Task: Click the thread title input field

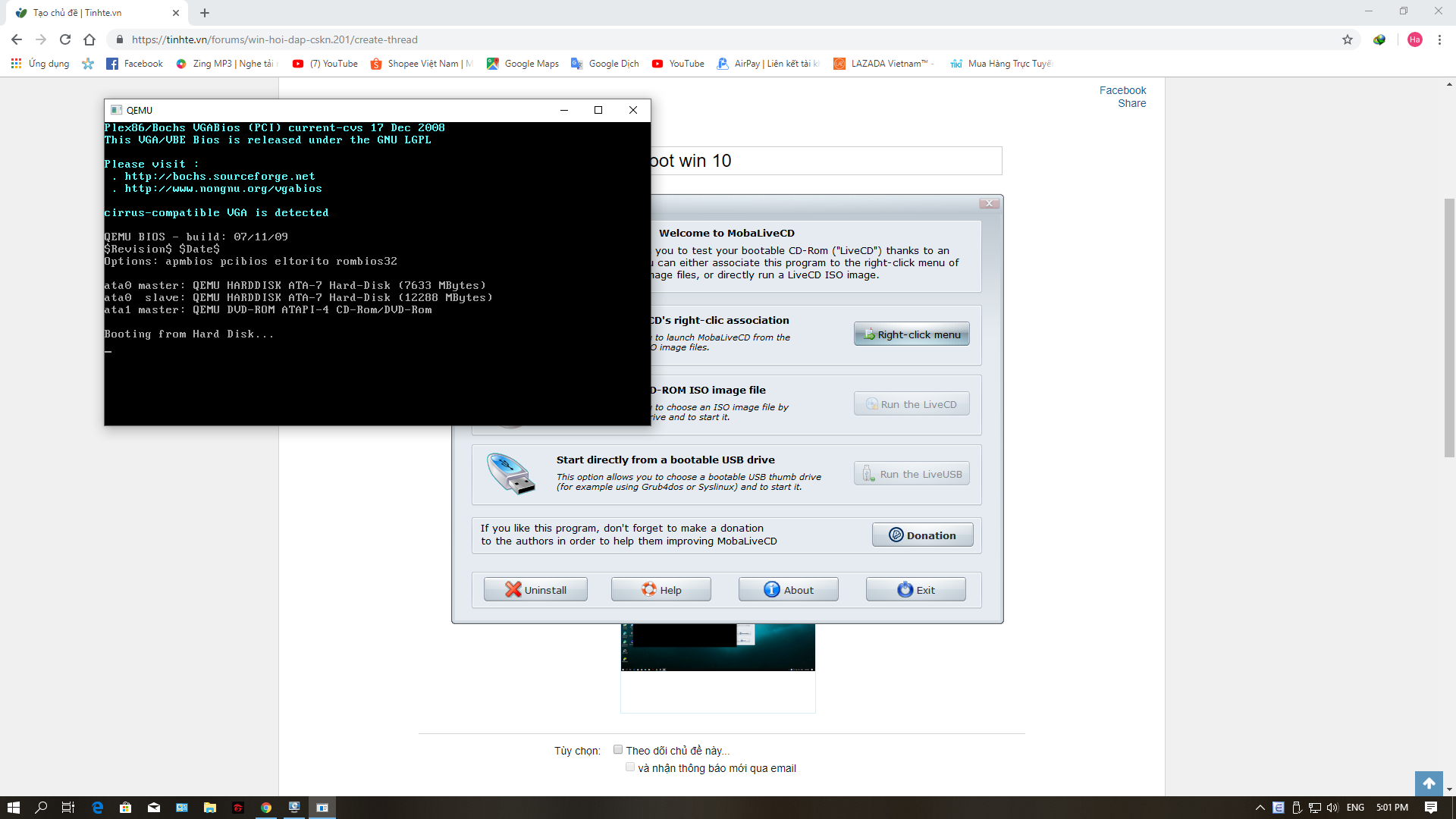Action: click(826, 161)
